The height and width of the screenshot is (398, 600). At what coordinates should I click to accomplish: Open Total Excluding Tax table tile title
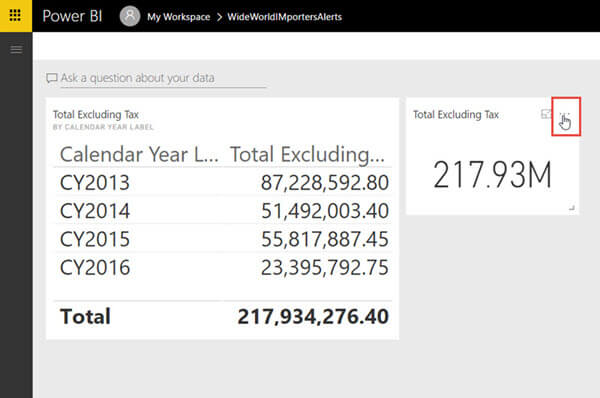[x=96, y=114]
